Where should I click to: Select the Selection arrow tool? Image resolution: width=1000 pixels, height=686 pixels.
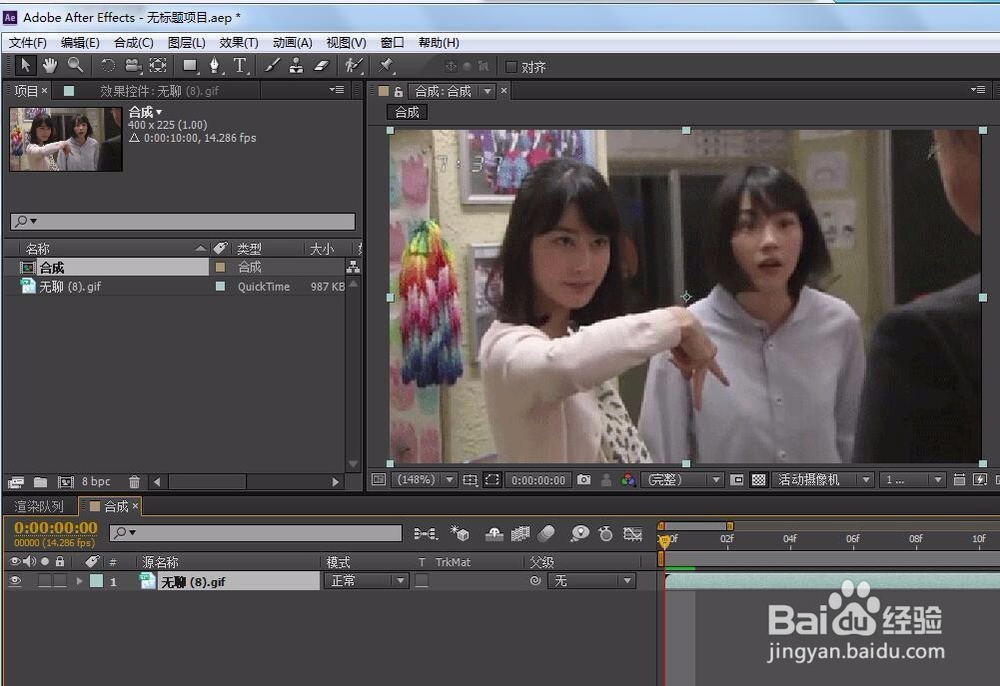(x=25, y=66)
